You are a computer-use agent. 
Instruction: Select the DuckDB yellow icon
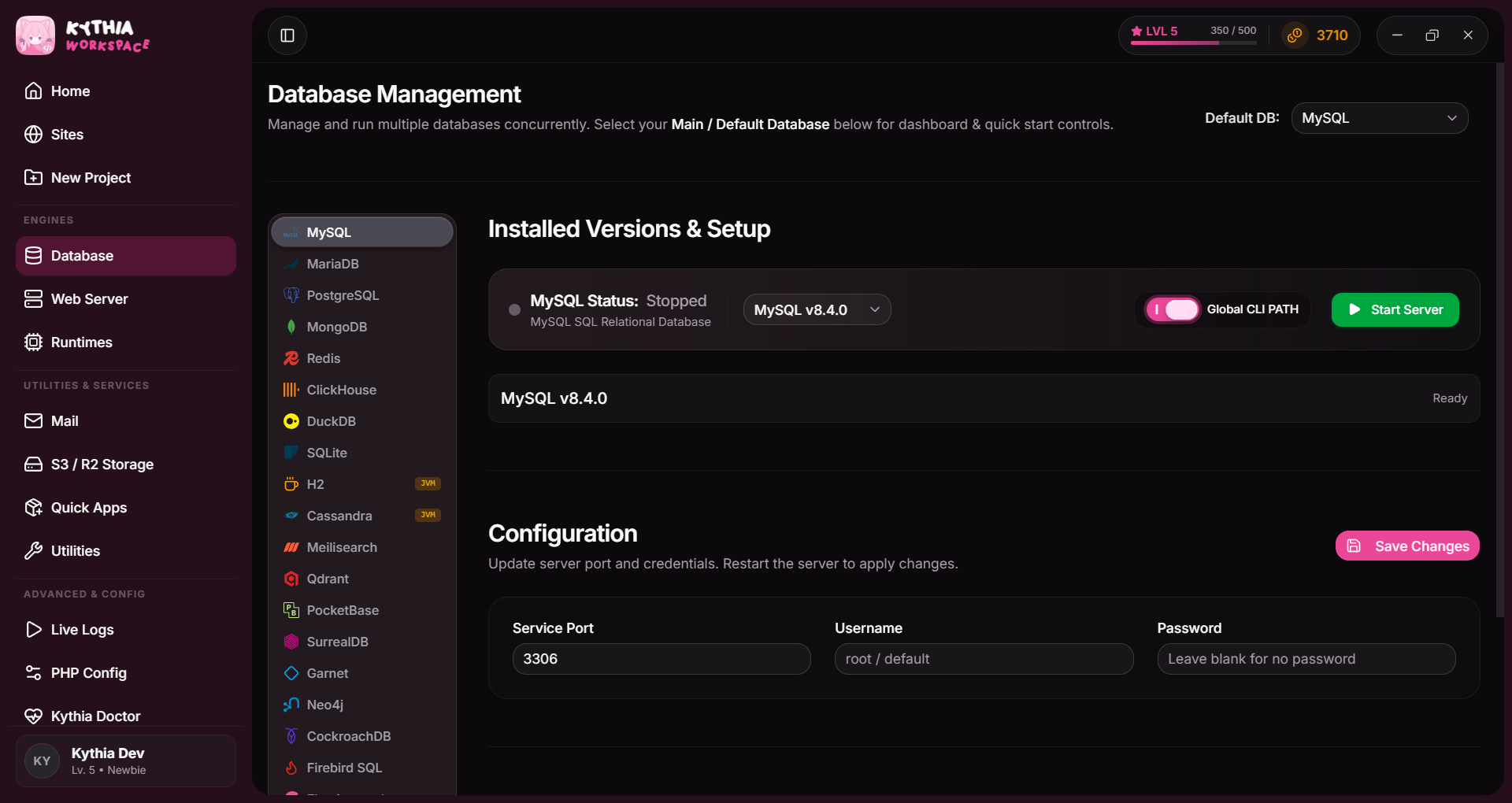(x=291, y=421)
